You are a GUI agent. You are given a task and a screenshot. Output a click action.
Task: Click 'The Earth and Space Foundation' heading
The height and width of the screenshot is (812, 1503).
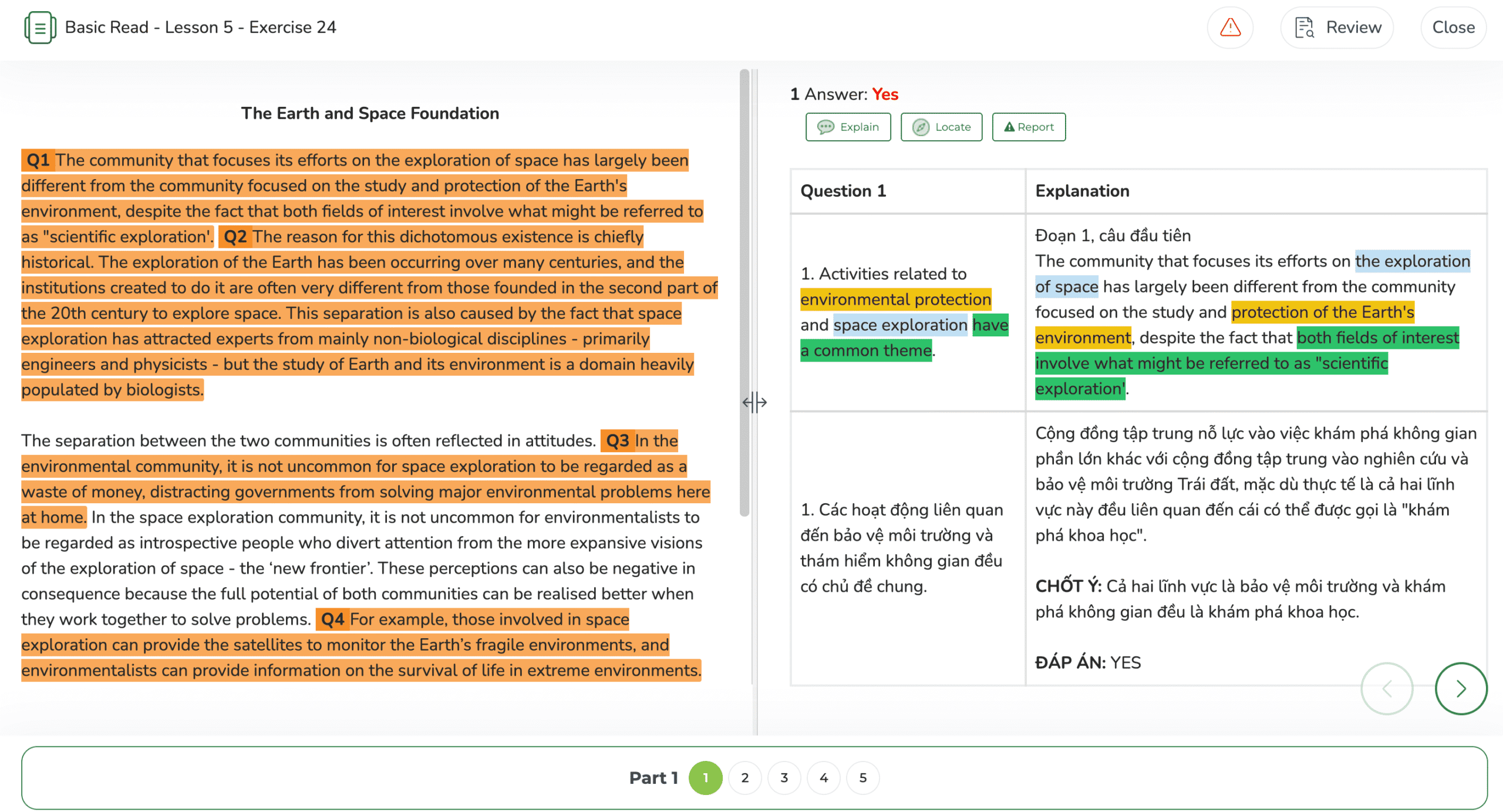(x=370, y=113)
